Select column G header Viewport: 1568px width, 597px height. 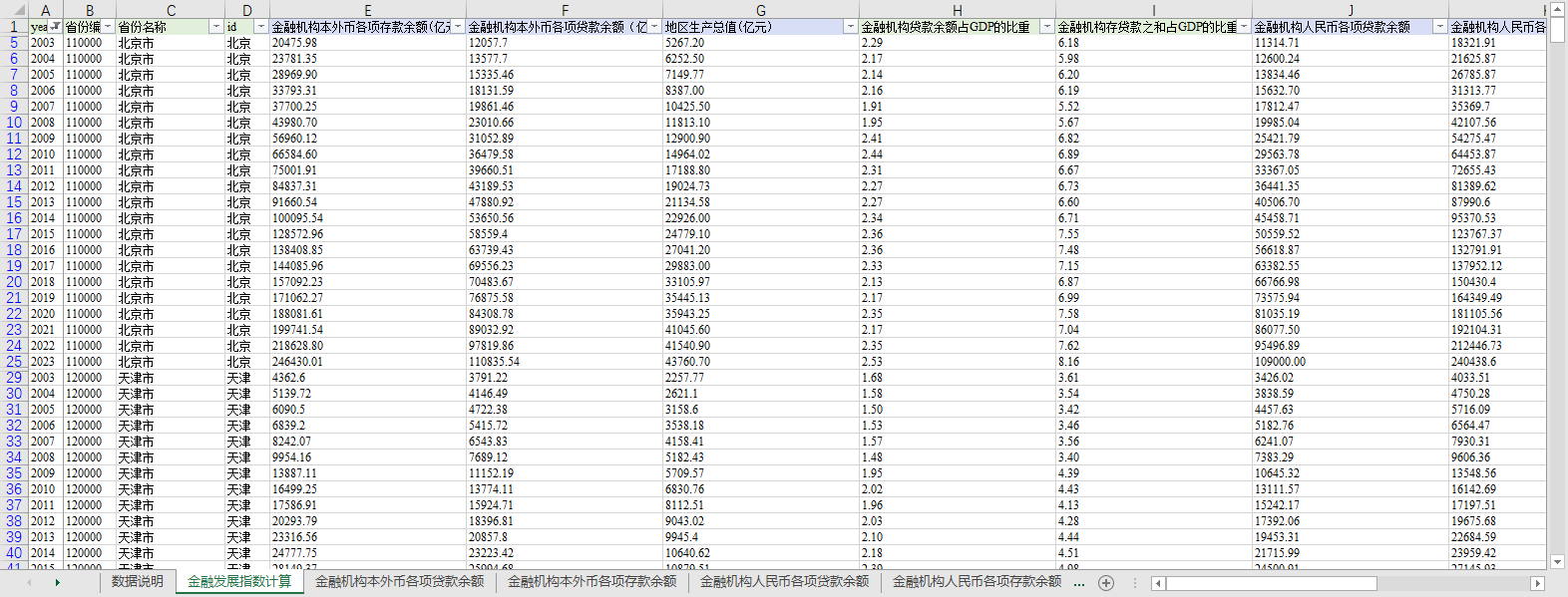(760, 11)
